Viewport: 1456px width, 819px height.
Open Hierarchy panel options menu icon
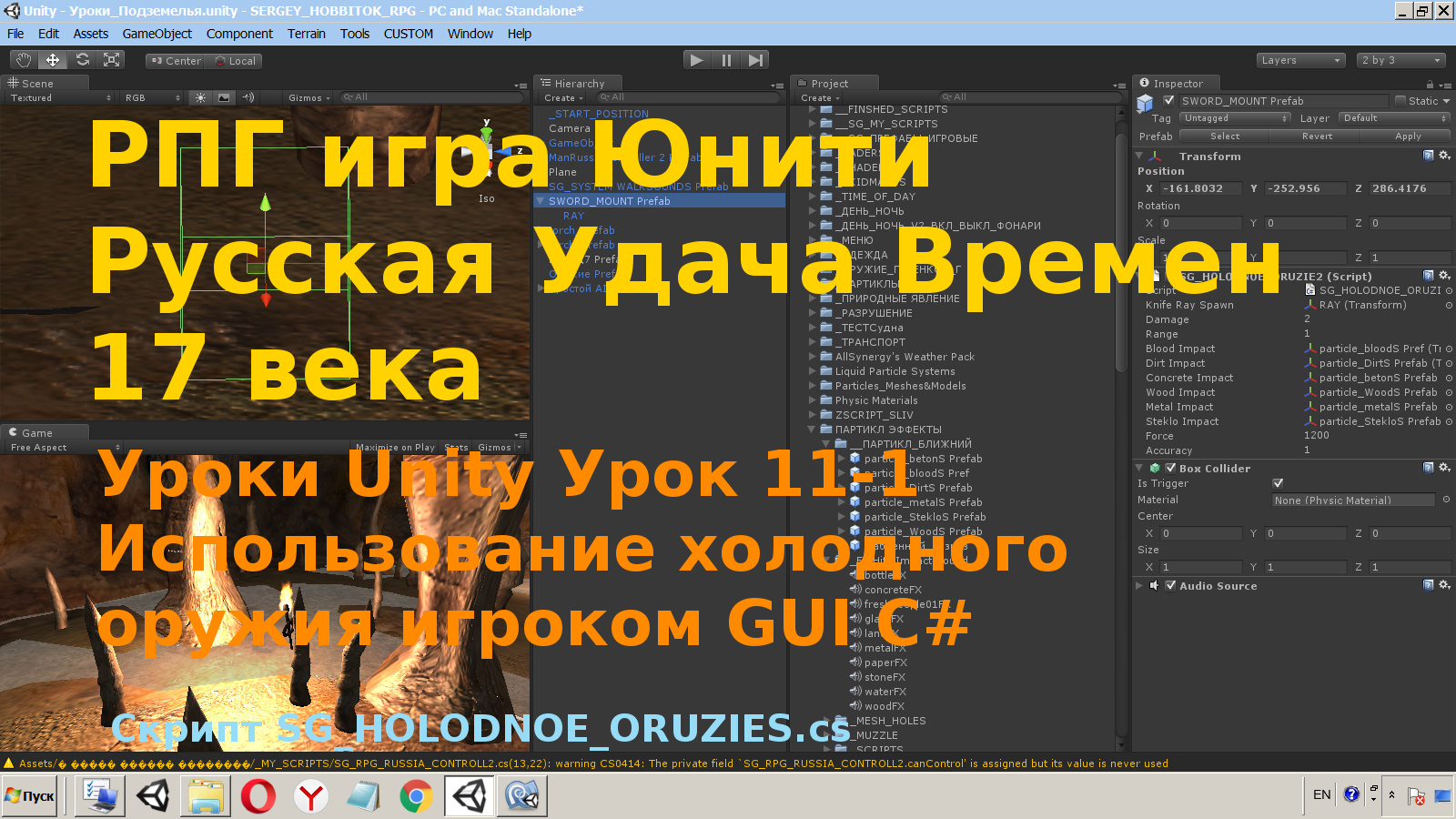[x=777, y=86]
